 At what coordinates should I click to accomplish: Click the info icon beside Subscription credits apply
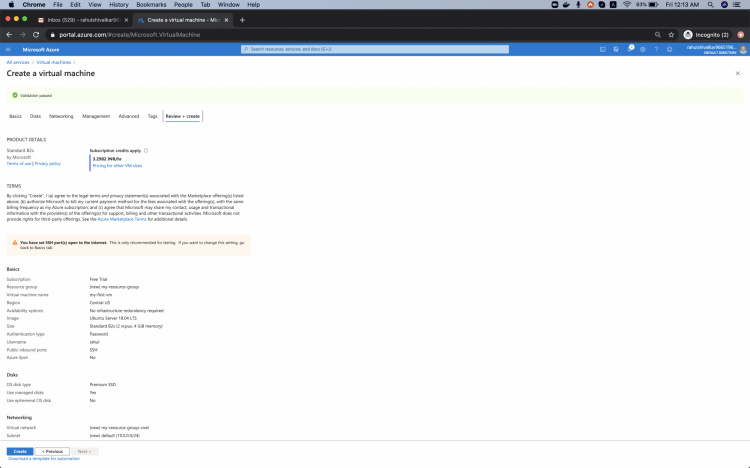coord(146,150)
